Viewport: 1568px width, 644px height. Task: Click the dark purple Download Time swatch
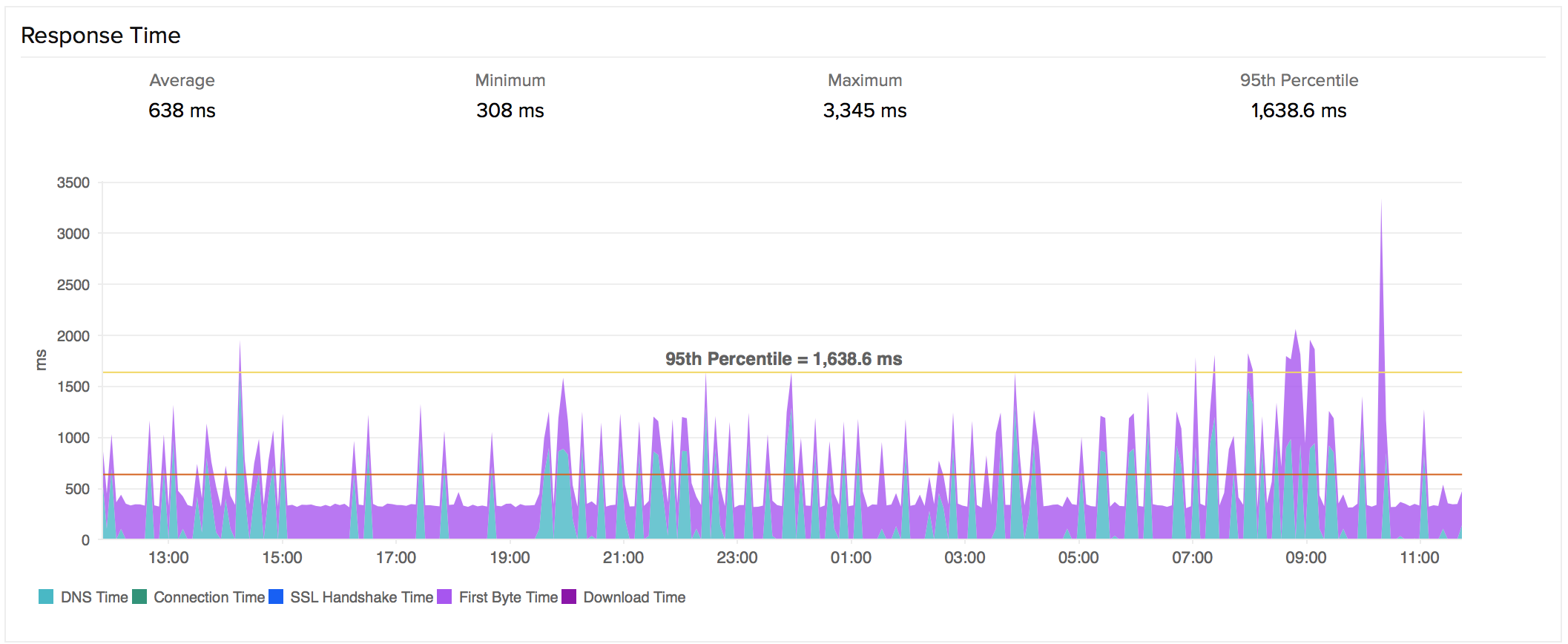[x=569, y=597]
